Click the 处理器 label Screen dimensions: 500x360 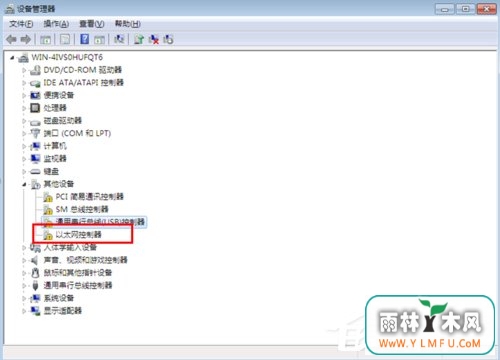click(55, 108)
